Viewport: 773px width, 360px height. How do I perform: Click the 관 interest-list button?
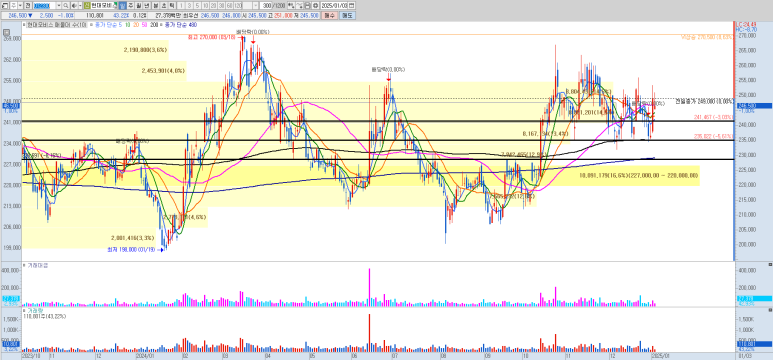[x=29, y=5]
